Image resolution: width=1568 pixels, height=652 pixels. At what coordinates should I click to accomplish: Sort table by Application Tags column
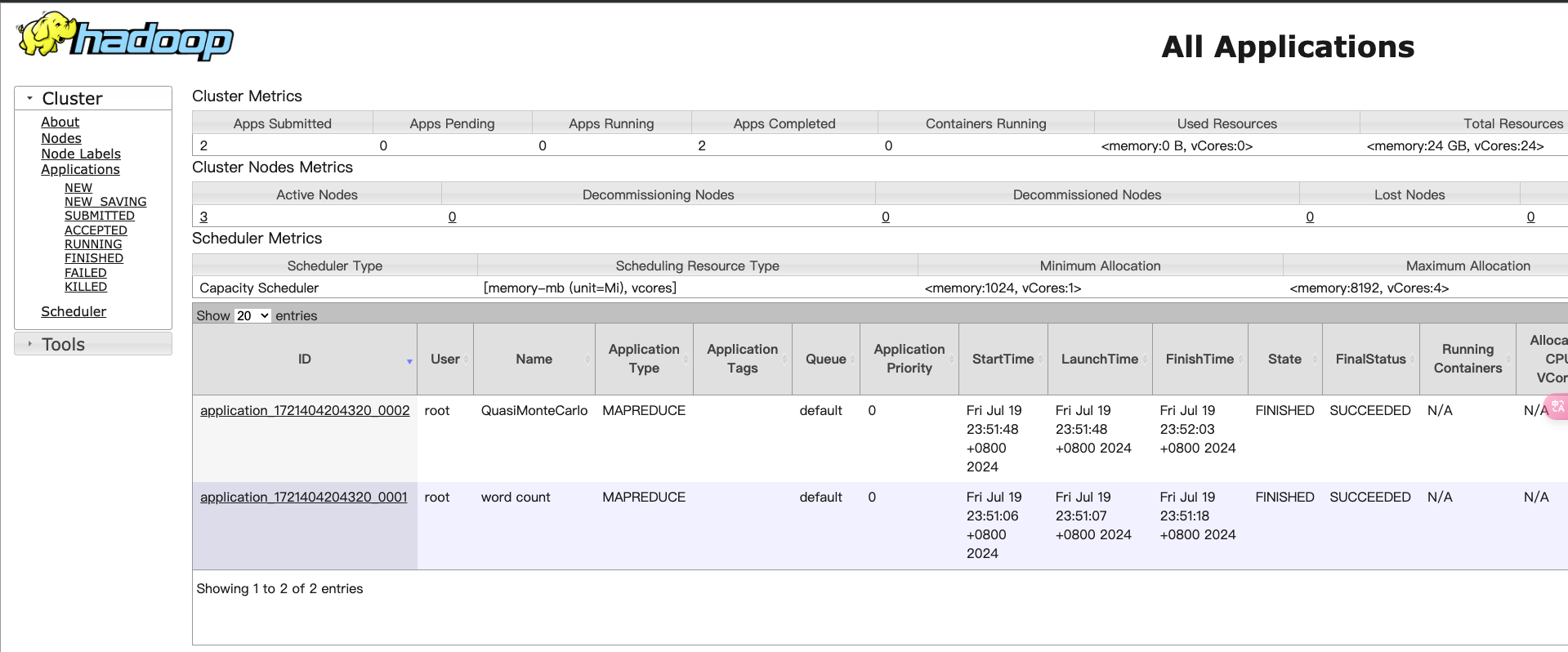pos(743,359)
